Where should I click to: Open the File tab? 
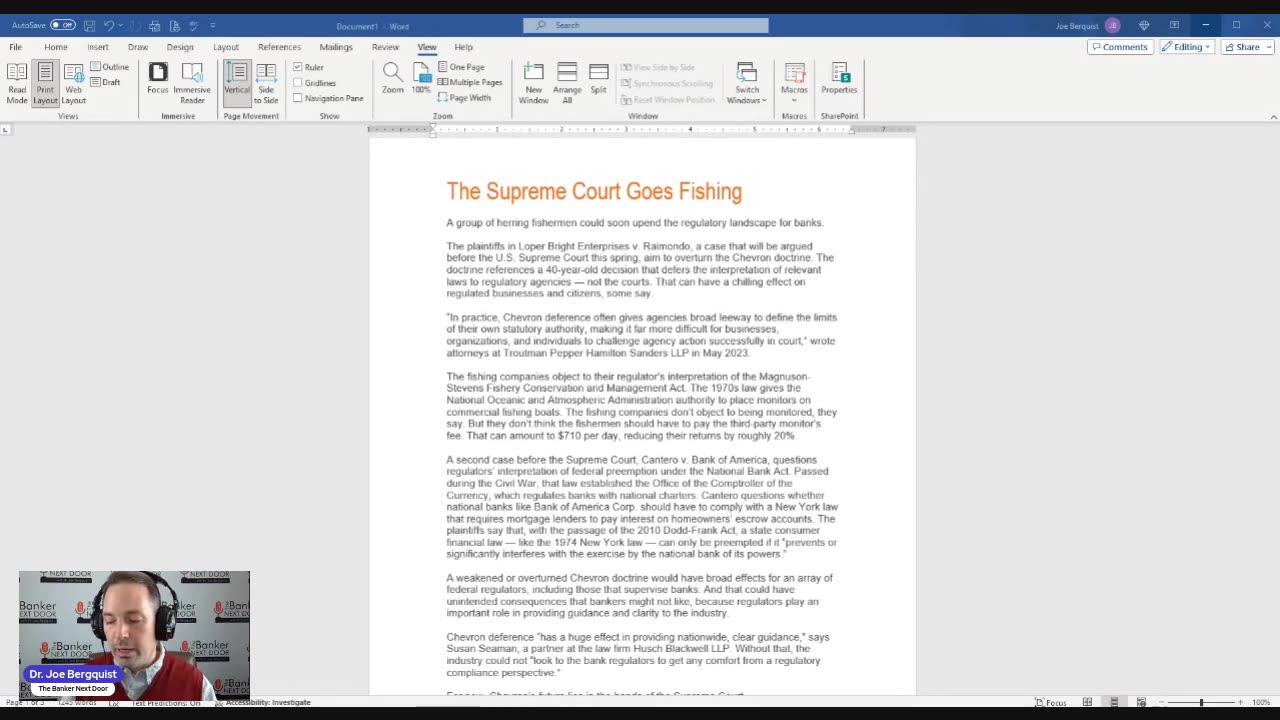pyautogui.click(x=16, y=47)
